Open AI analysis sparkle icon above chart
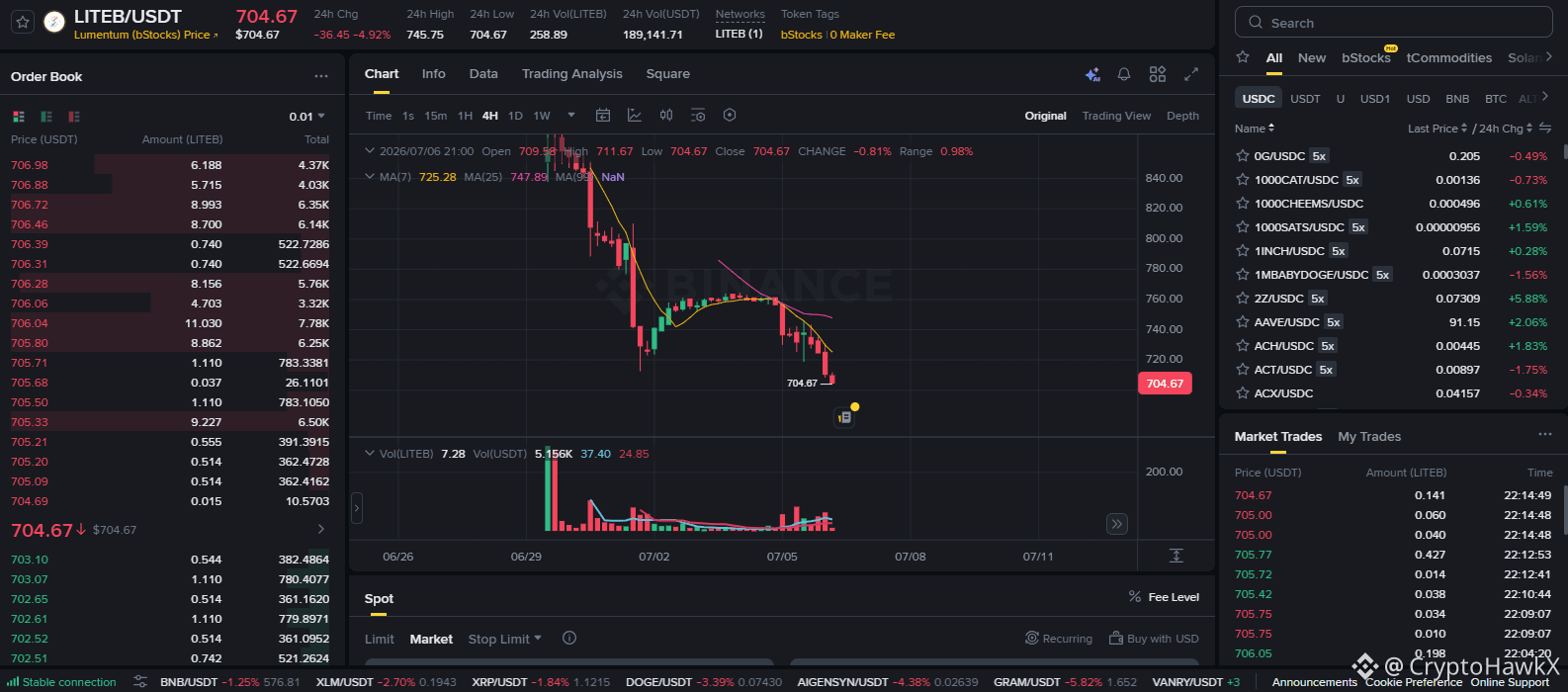This screenshot has width=1568, height=692. (x=1092, y=74)
